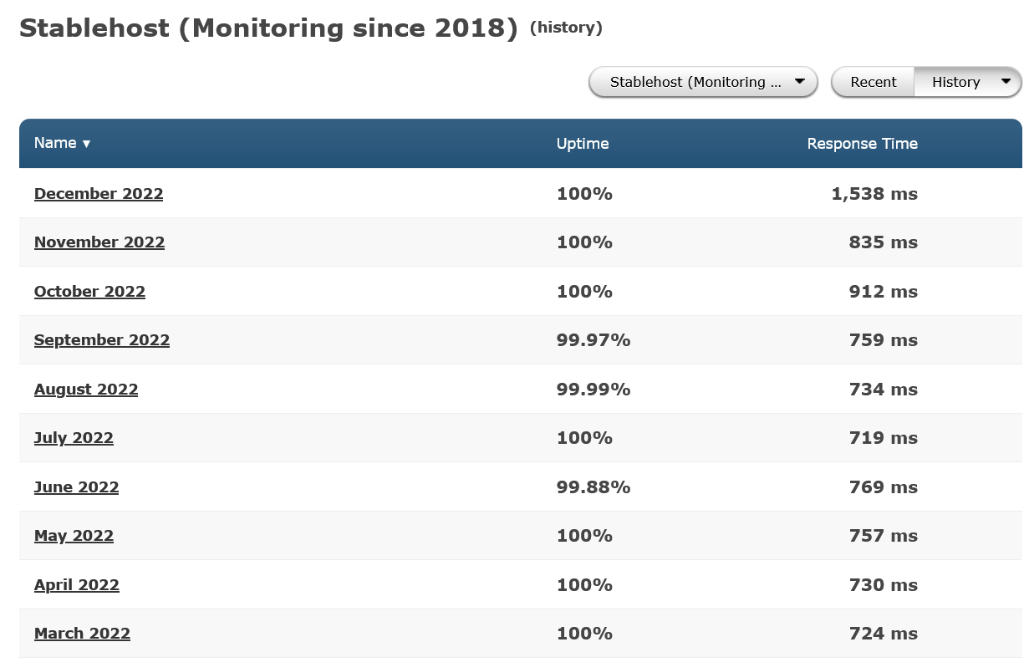1024x659 pixels.
Task: Open the August 2022 report link
Action: tap(86, 389)
